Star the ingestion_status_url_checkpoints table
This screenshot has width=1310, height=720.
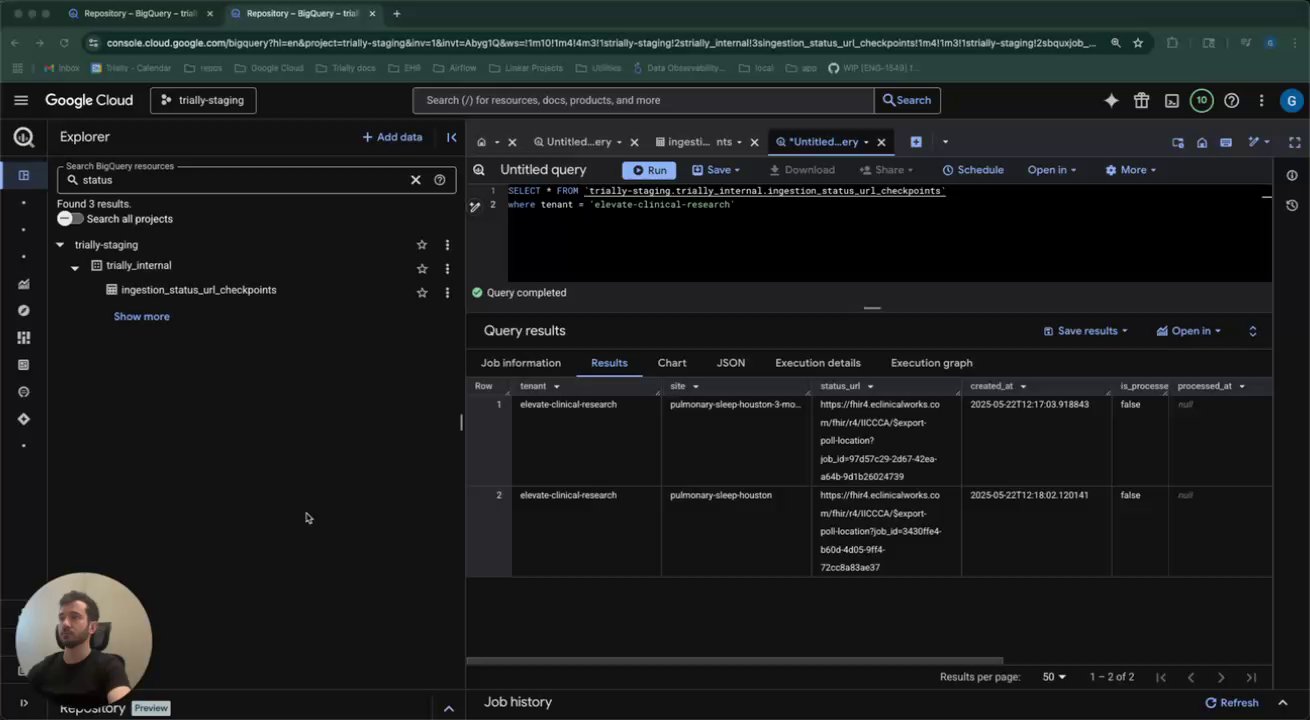tap(422, 293)
